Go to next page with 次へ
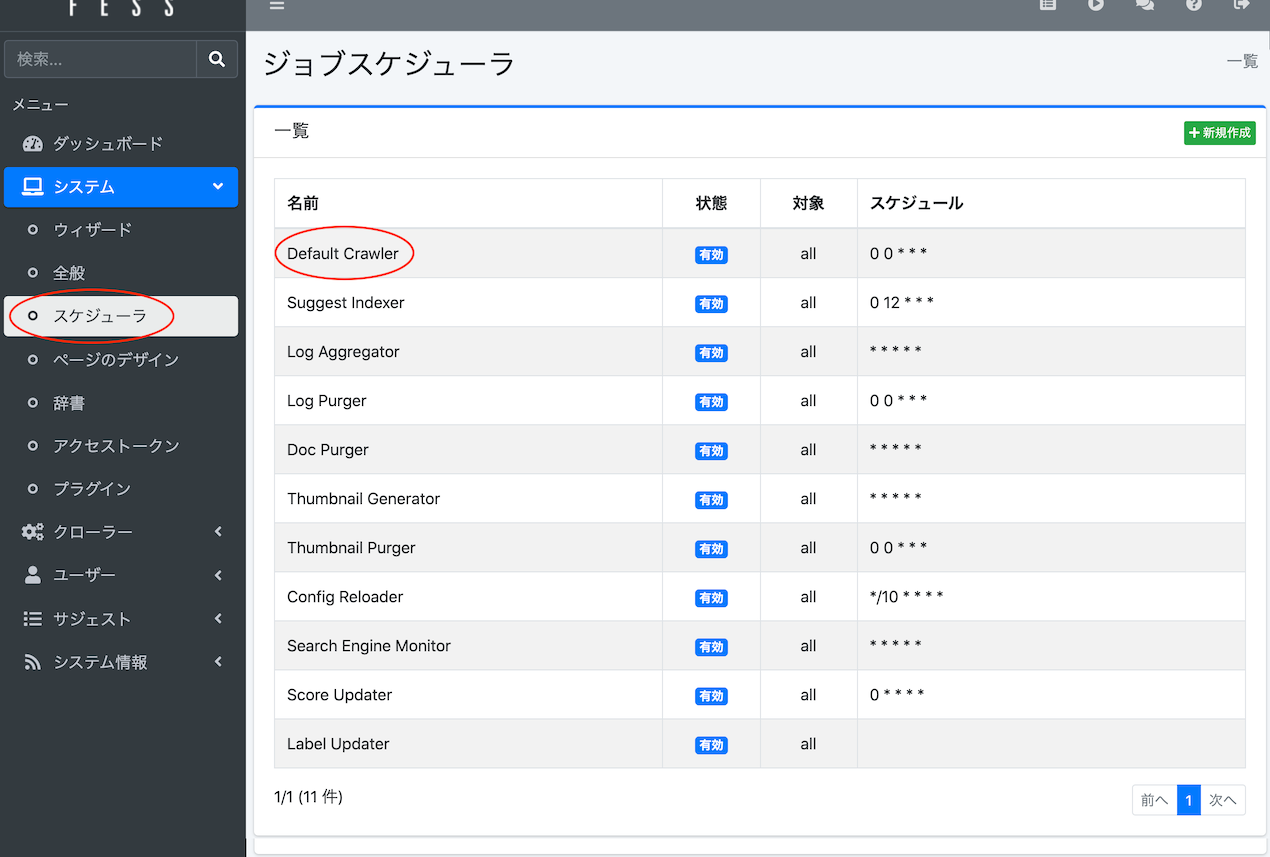Screen dimensions: 1270x857 1222,800
